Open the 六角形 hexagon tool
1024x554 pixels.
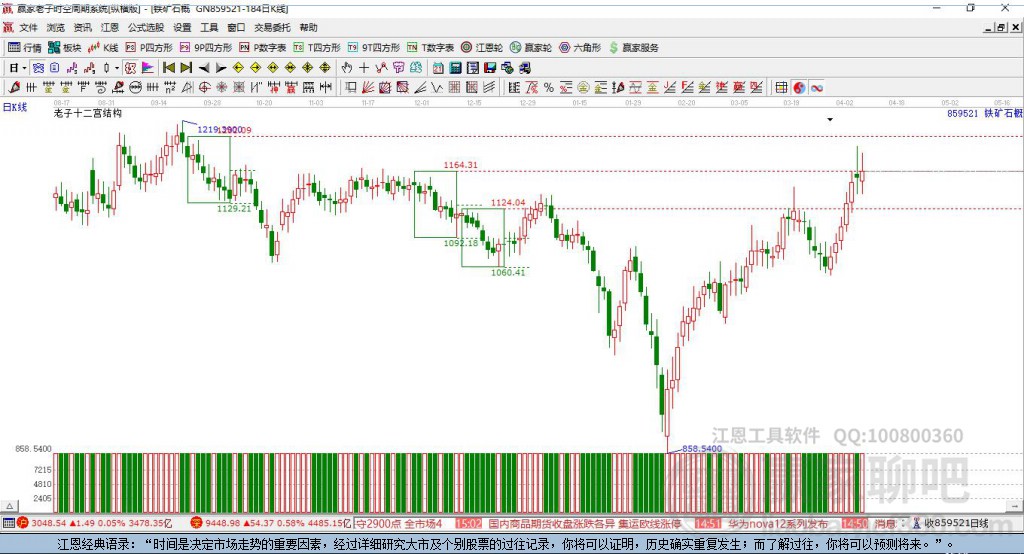pos(578,47)
